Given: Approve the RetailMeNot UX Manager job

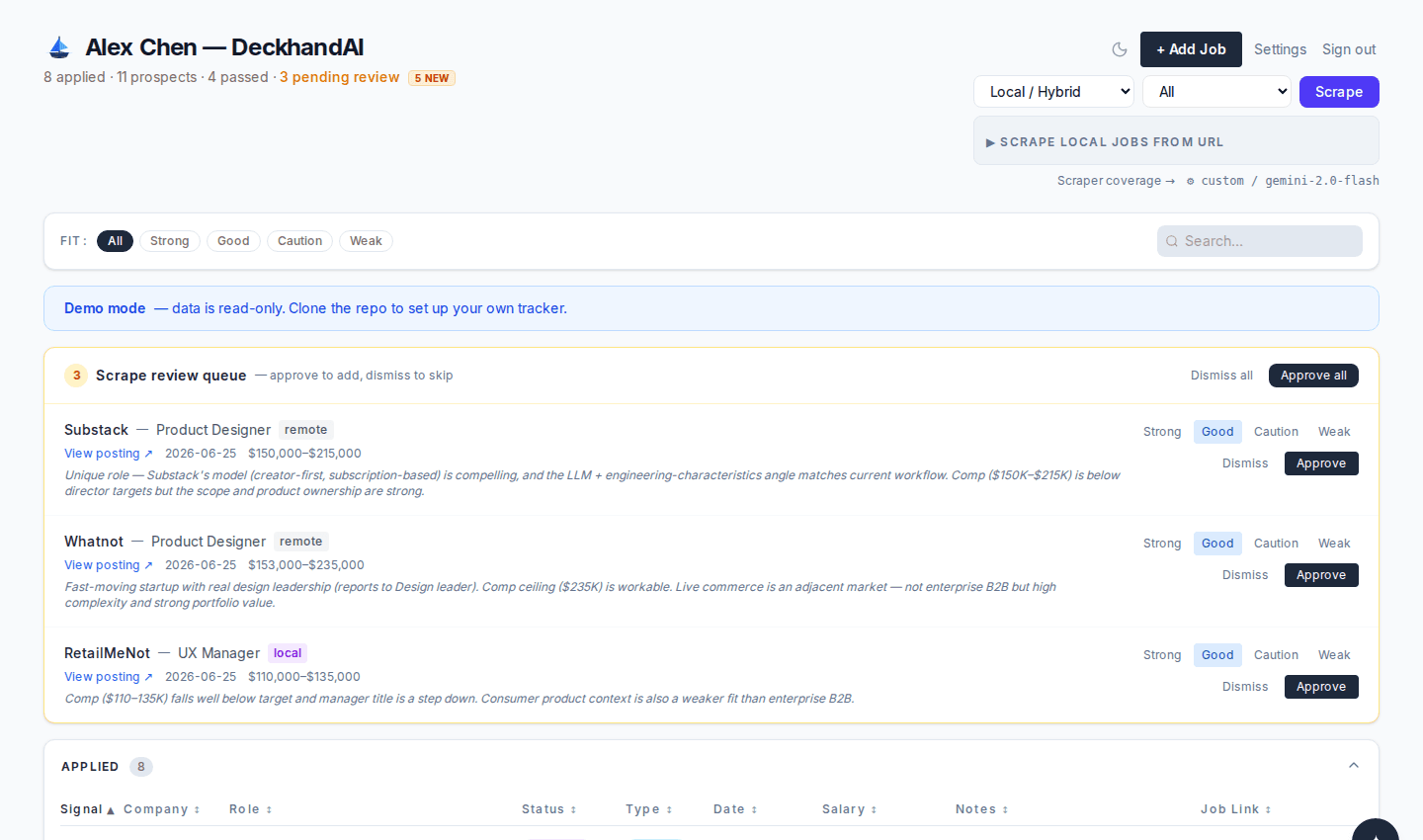Looking at the screenshot, I should click(x=1321, y=687).
